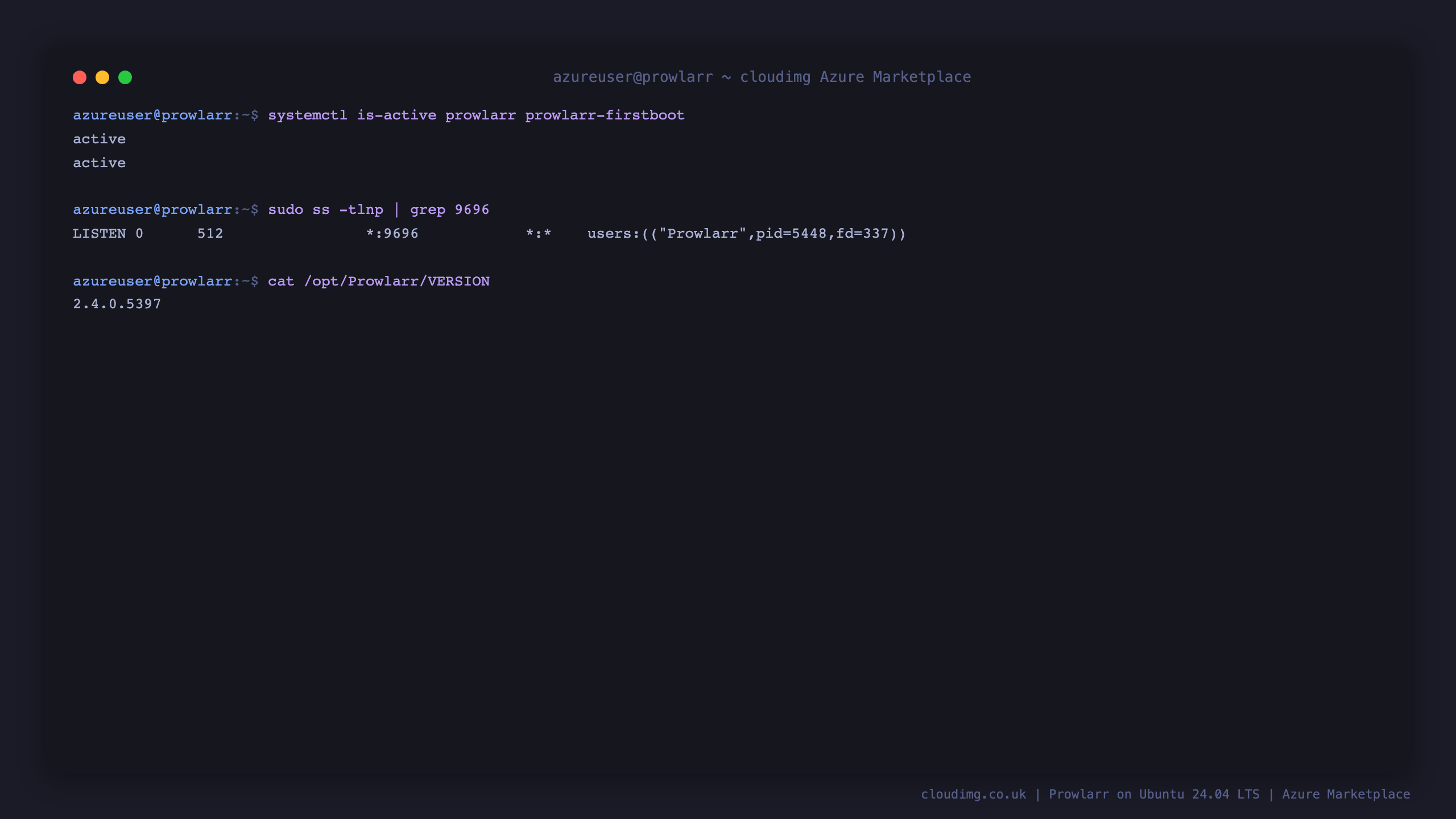Click the second 'active' output line
Viewport: 1456px width, 819px height.
pyautogui.click(x=99, y=163)
